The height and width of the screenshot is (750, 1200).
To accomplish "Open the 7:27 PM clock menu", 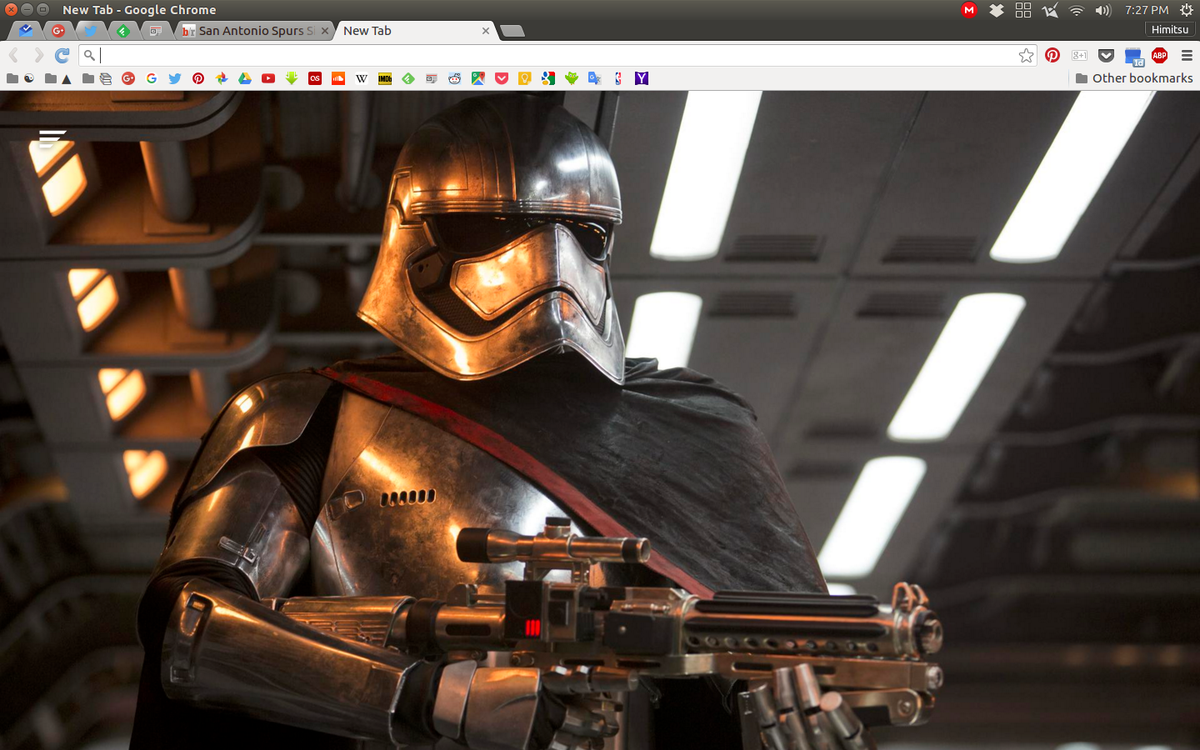I will point(1146,10).
